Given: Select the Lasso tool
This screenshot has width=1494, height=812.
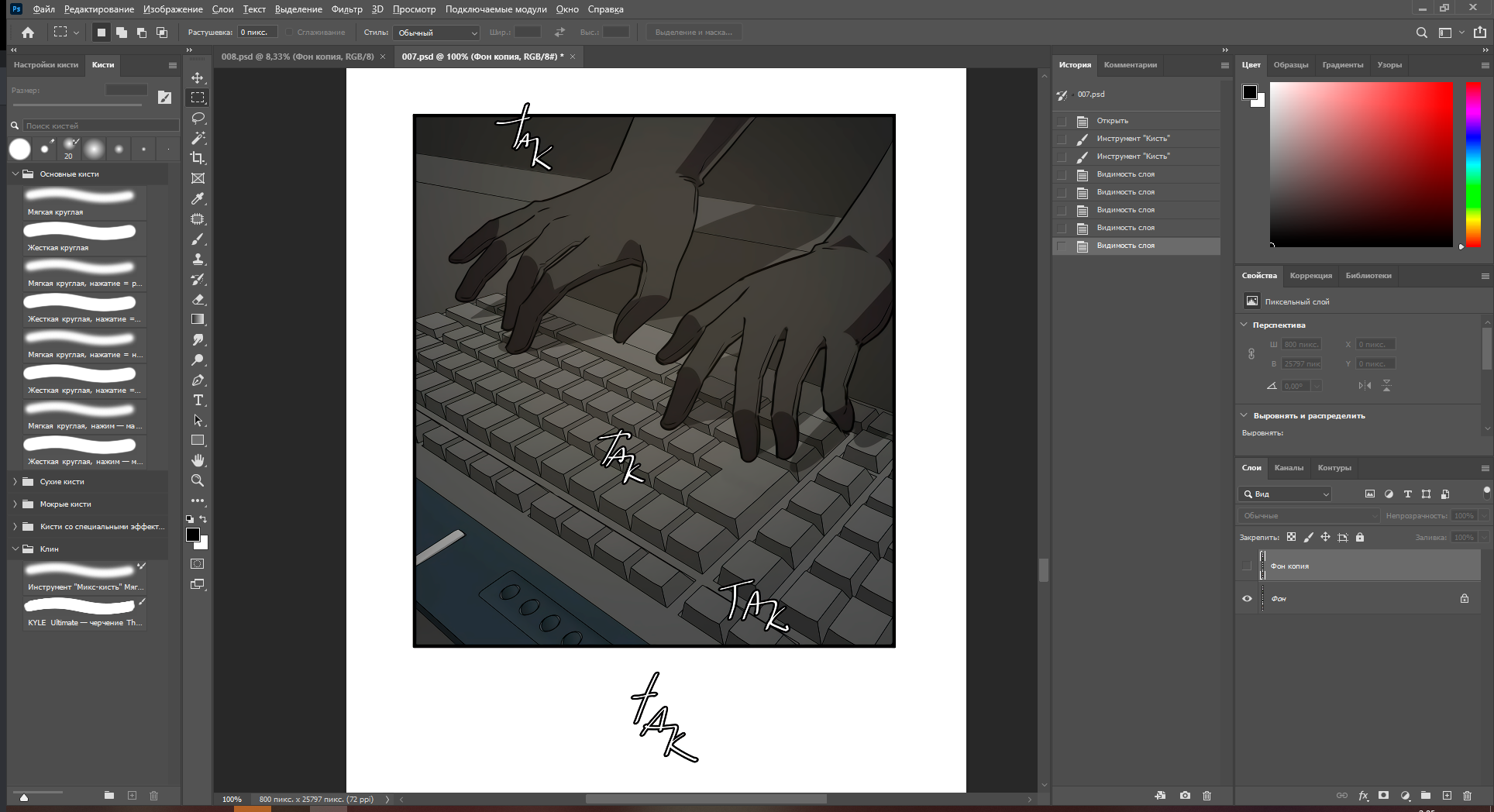Looking at the screenshot, I should click(x=198, y=118).
